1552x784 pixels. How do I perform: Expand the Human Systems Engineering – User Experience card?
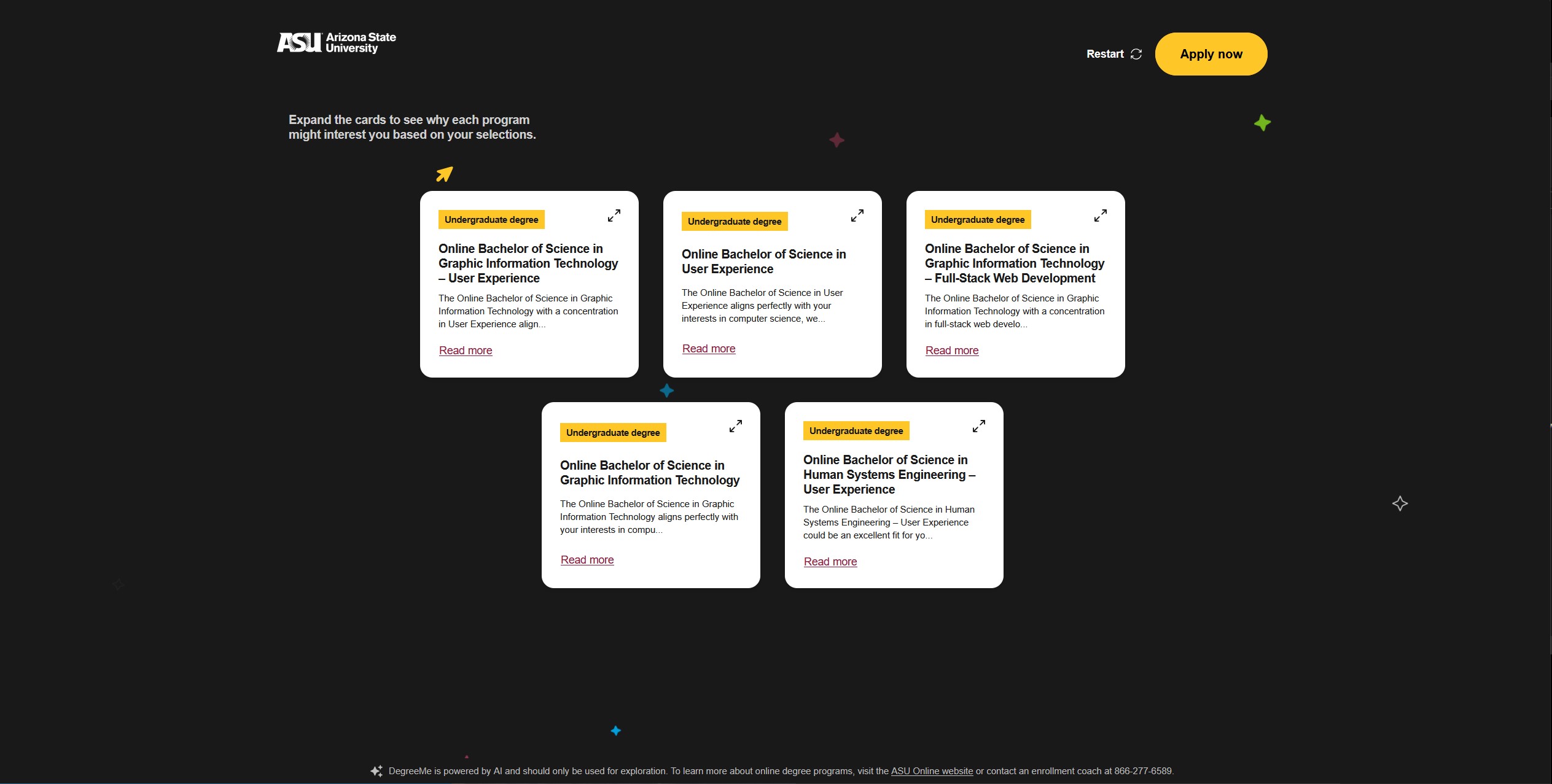coord(978,426)
